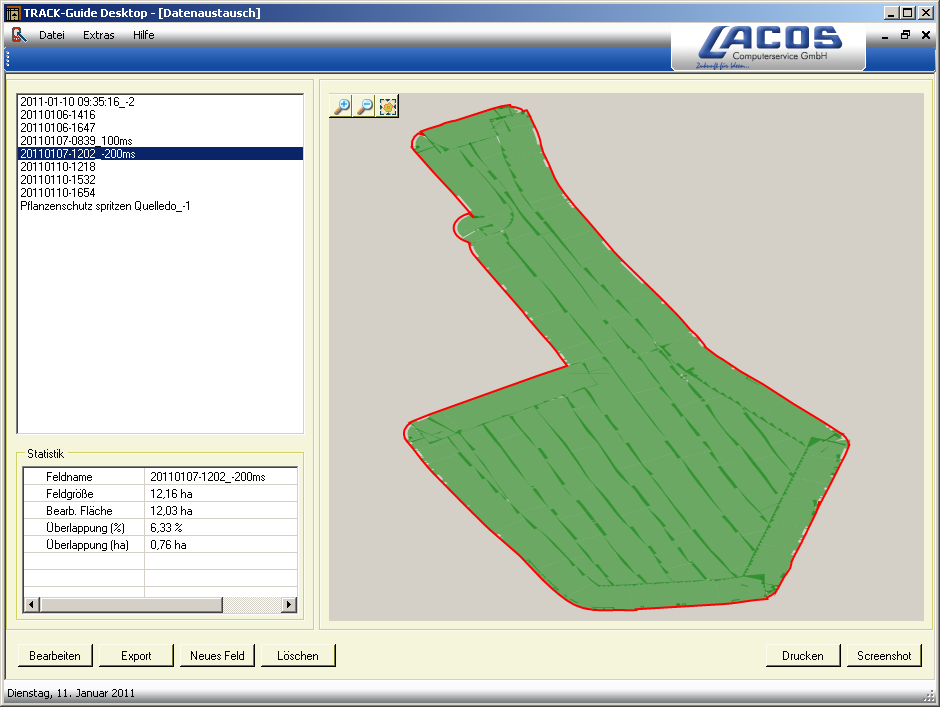Click the statistics panel horizontal scrollbar right arrow
Screen dimensions: 940x707
[290, 605]
